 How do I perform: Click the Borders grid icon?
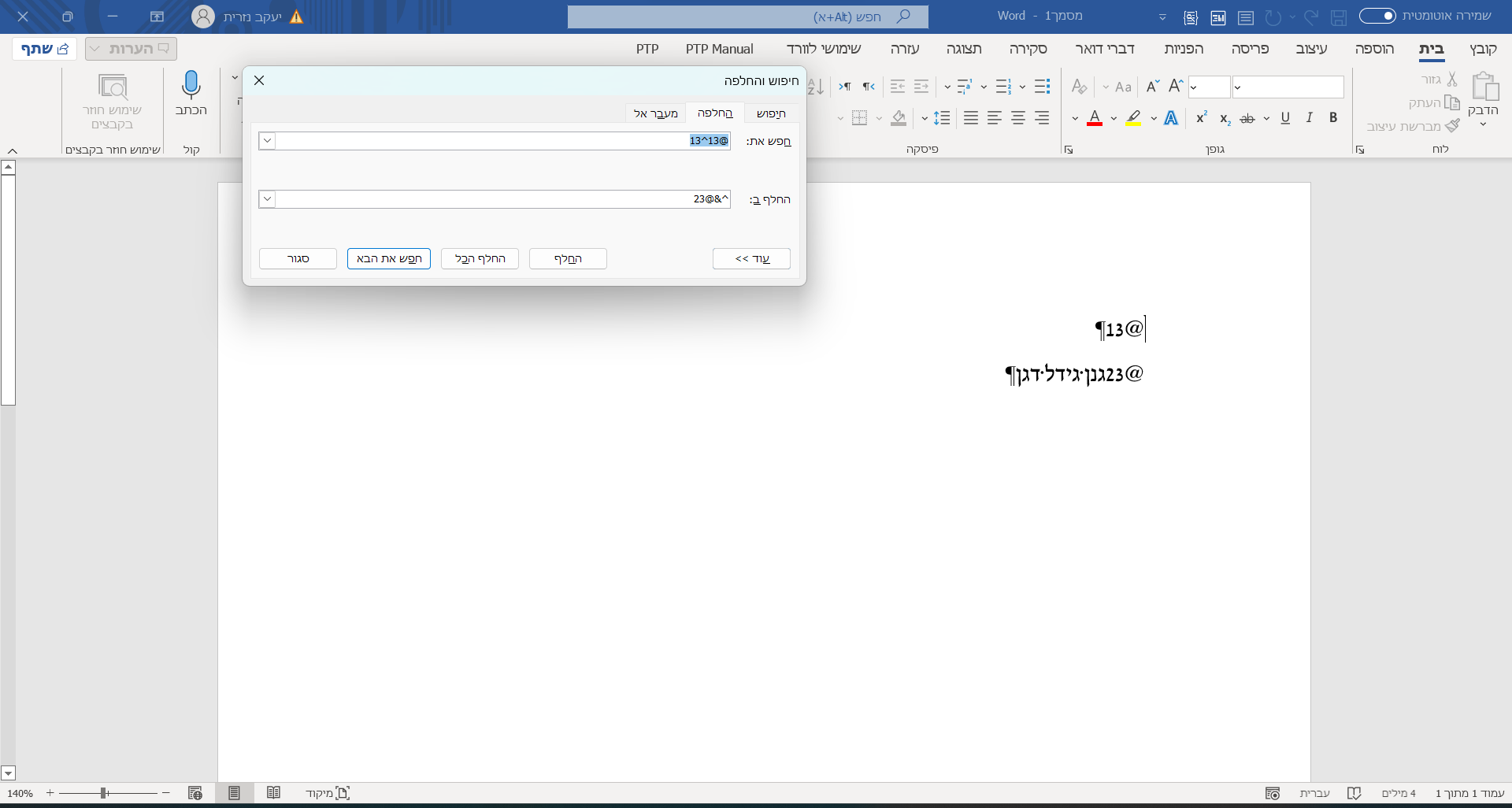(859, 118)
